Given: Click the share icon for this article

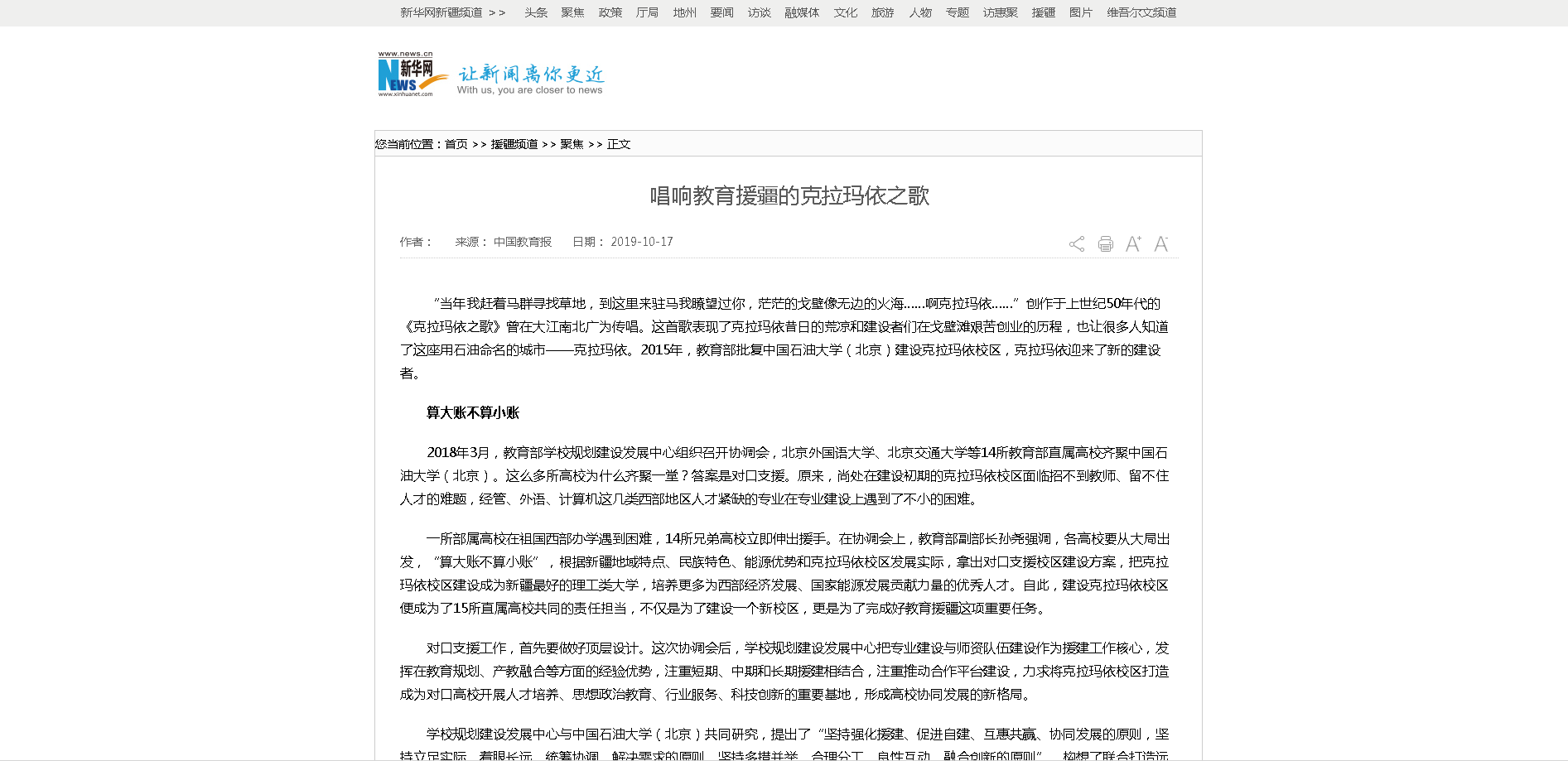Looking at the screenshot, I should [1077, 244].
